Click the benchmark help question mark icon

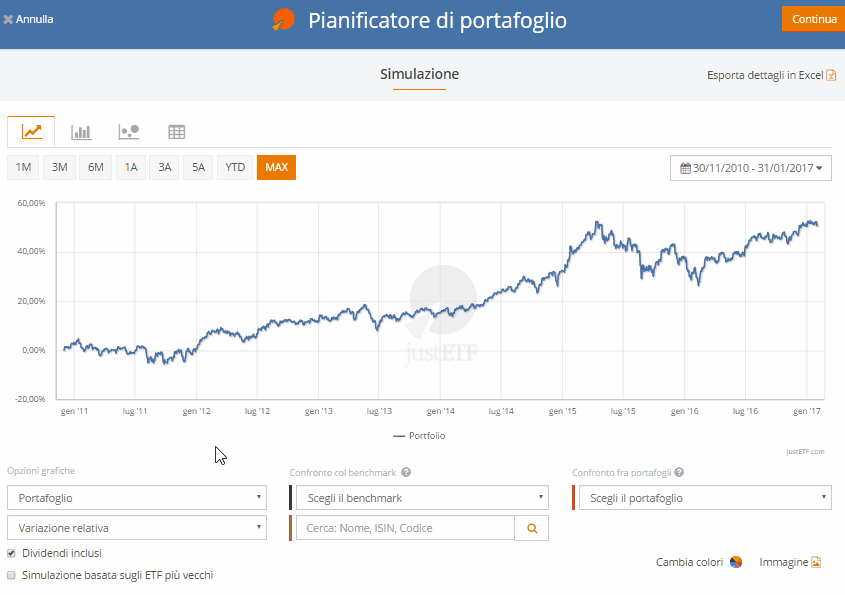point(407,472)
